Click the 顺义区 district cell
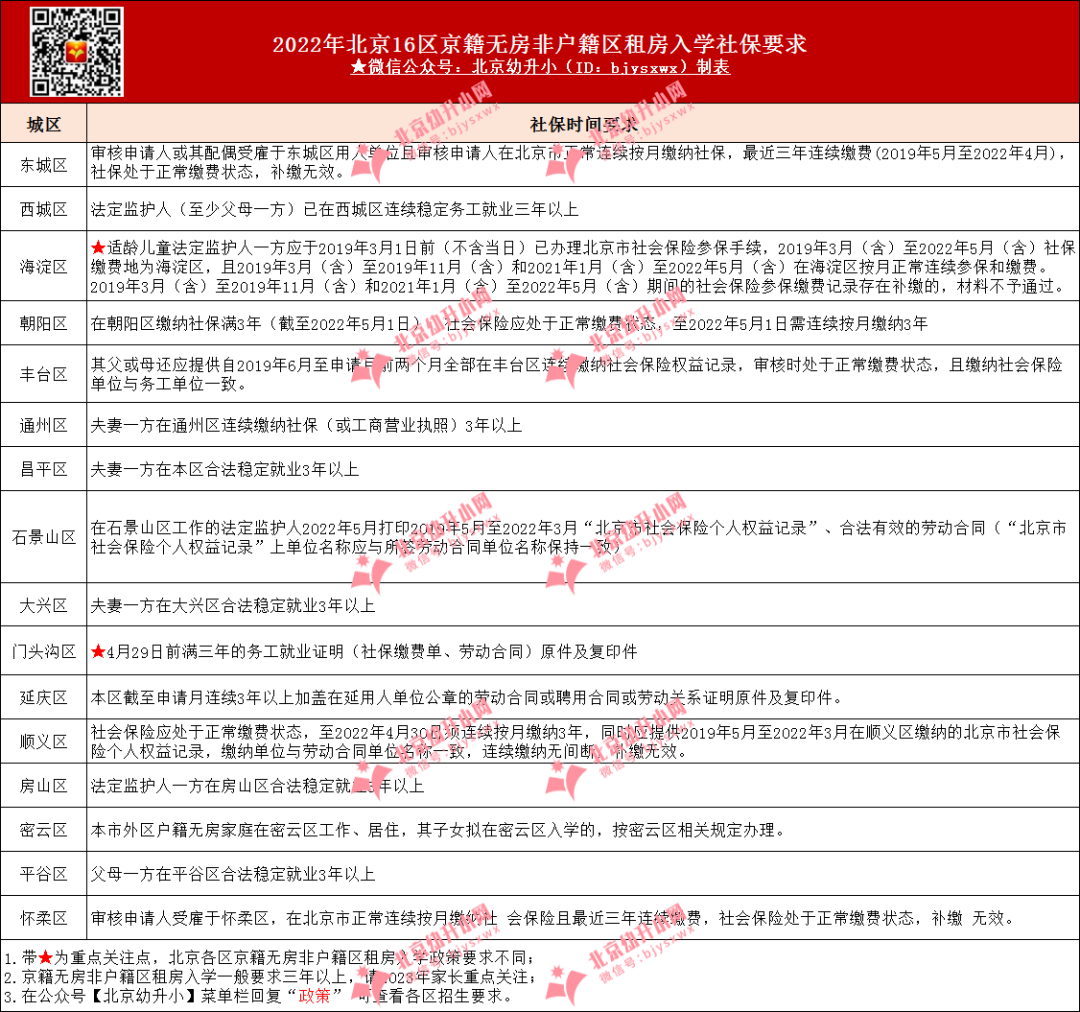This screenshot has height=1012, width=1080. tap(44, 741)
